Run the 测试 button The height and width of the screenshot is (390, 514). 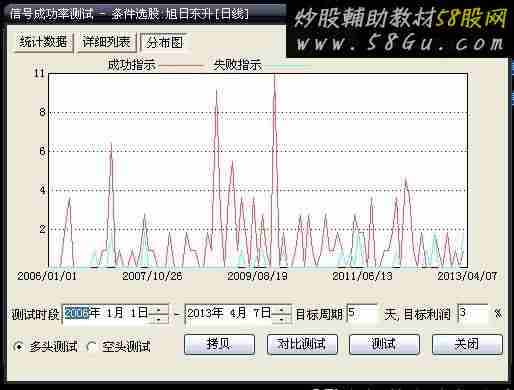coord(384,344)
